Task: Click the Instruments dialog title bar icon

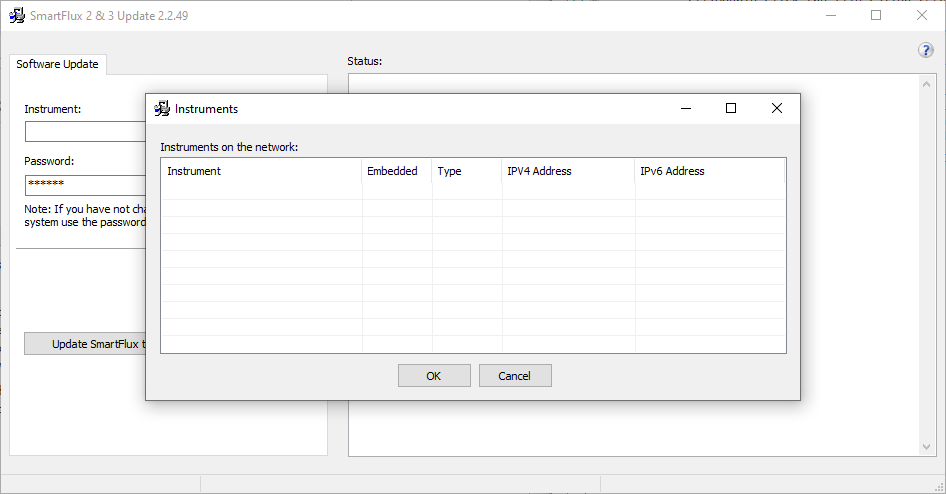Action: pyautogui.click(x=161, y=109)
